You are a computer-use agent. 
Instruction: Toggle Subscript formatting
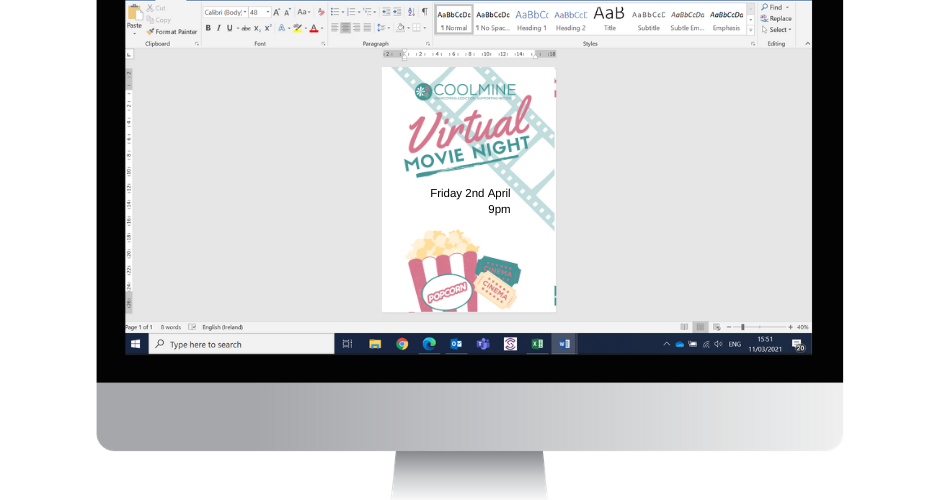pyautogui.click(x=257, y=28)
